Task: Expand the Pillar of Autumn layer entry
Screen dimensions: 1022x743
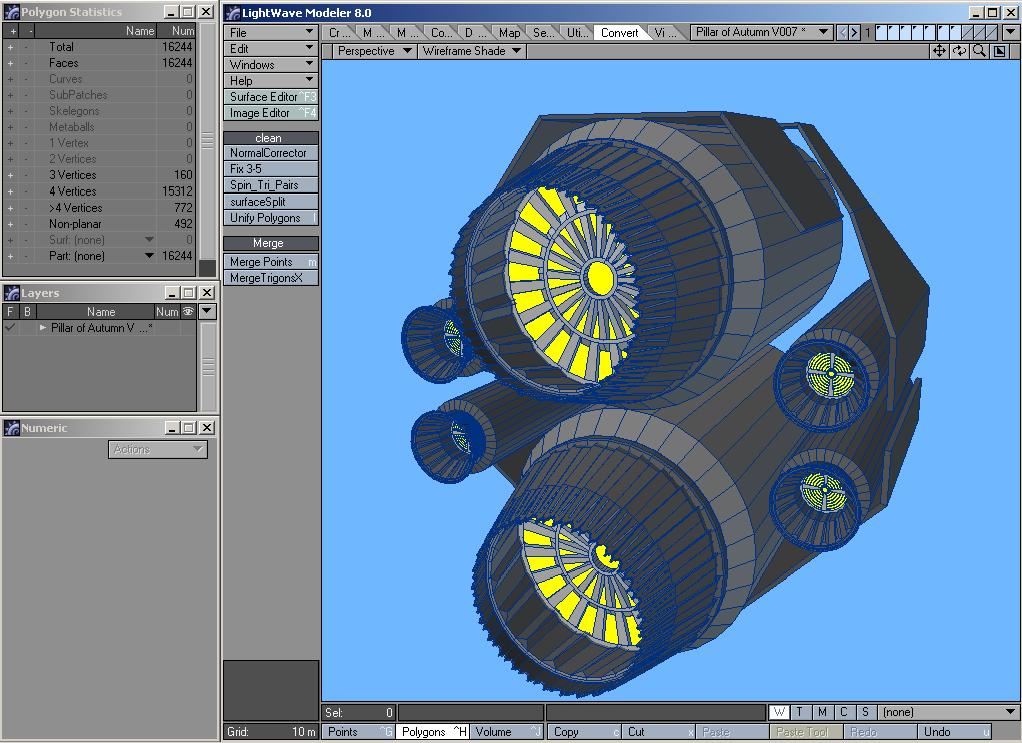Action: 43,328
